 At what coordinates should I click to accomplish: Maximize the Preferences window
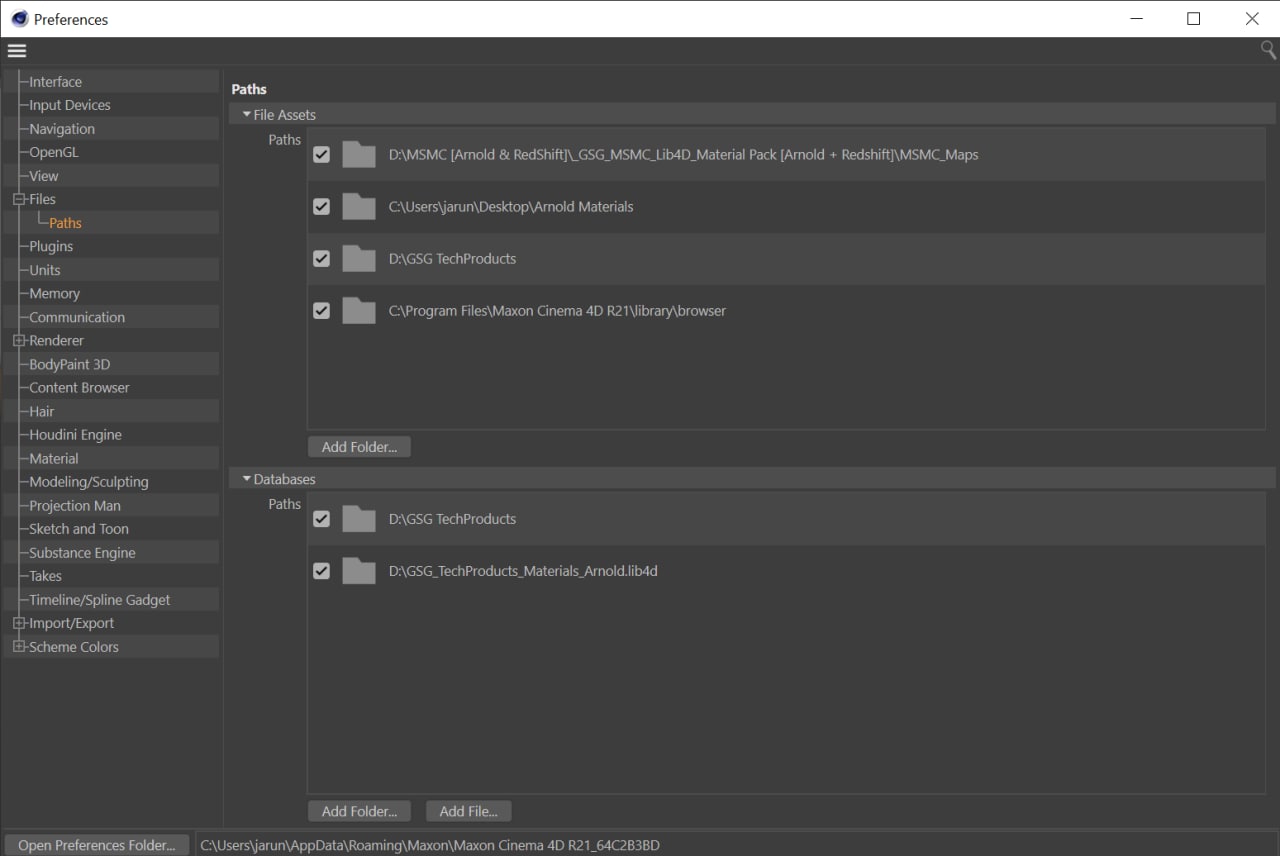(1193, 19)
